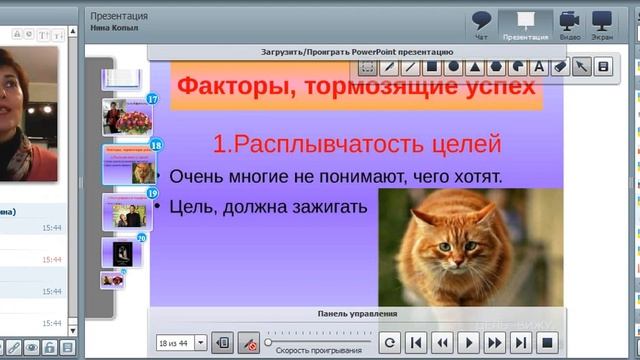Click the padlock icon in chat toolbar
Image resolution: width=640 pixels, height=360 pixels.
49,348
